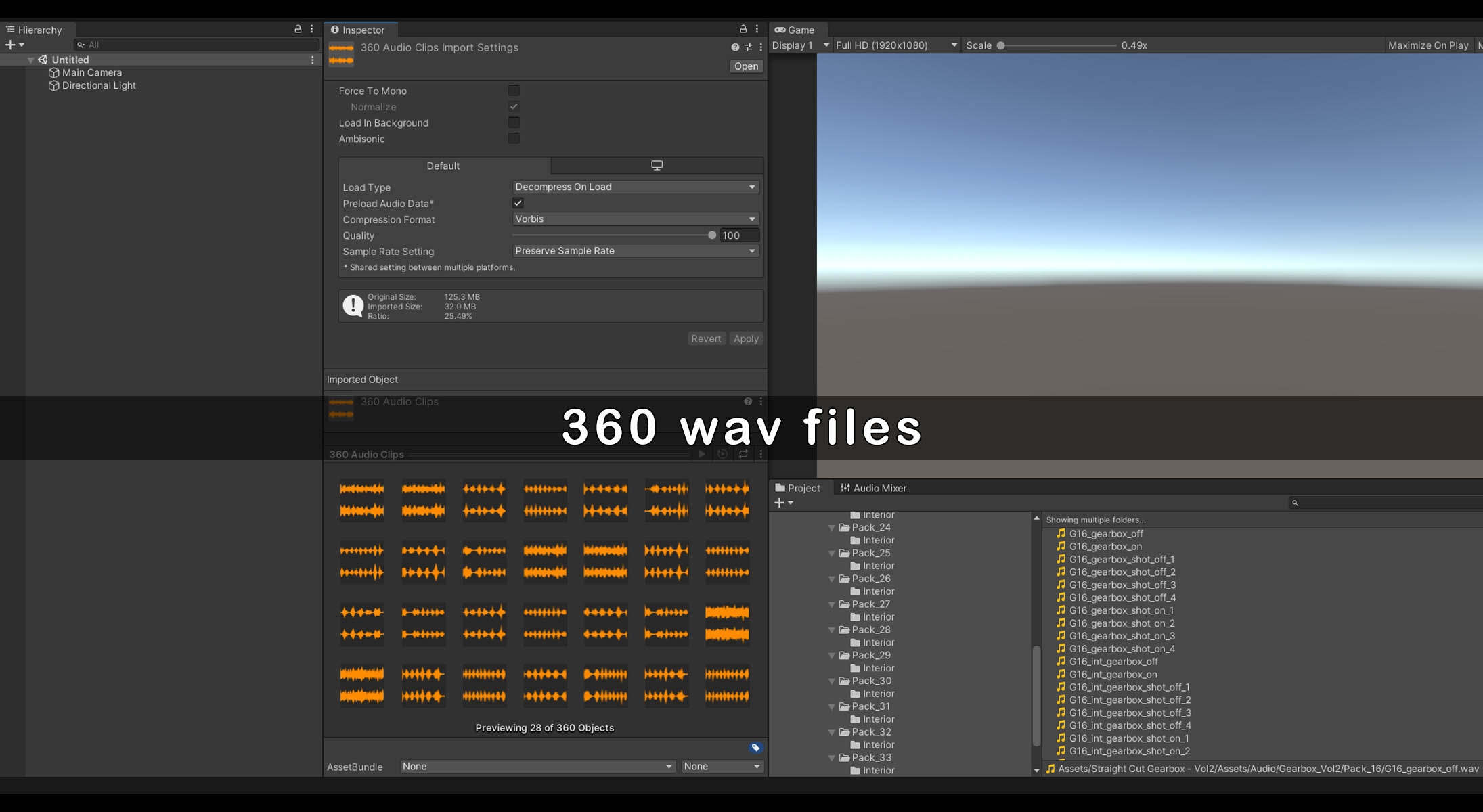1483x812 pixels.
Task: Click the Hierarchy panel lock icon
Action: click(298, 29)
